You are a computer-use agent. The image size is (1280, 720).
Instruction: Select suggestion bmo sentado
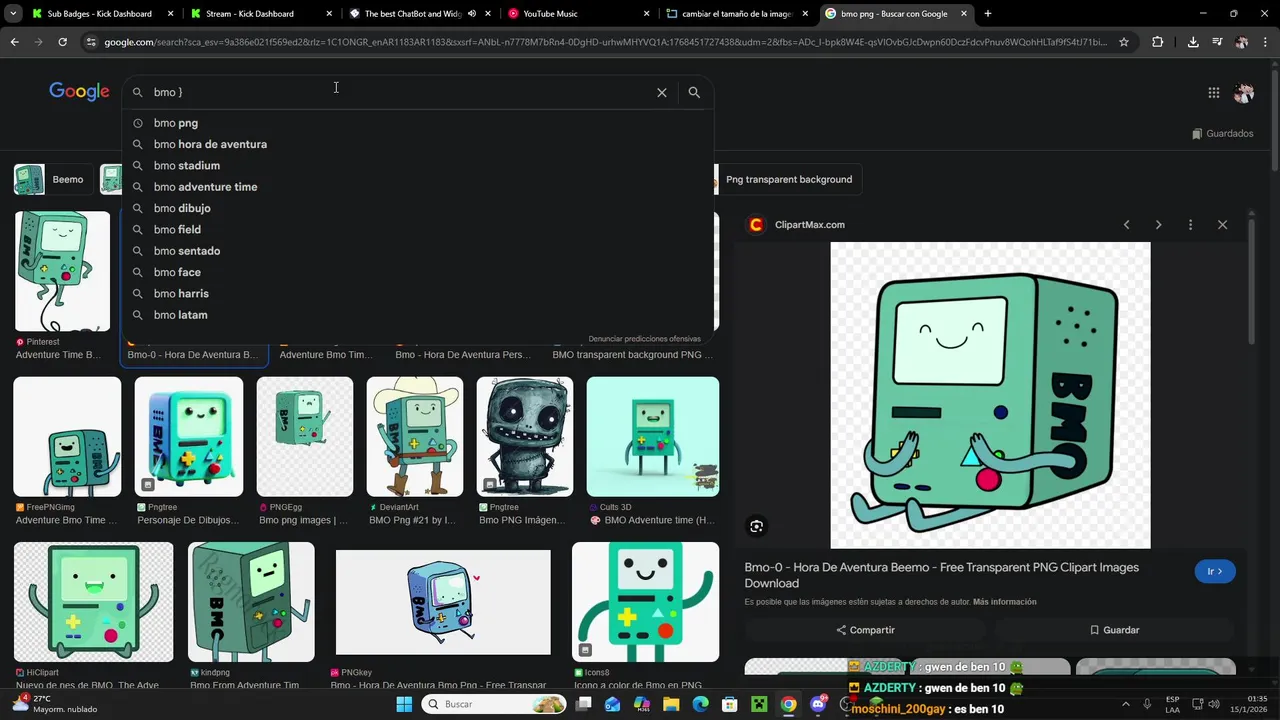[x=417, y=251]
